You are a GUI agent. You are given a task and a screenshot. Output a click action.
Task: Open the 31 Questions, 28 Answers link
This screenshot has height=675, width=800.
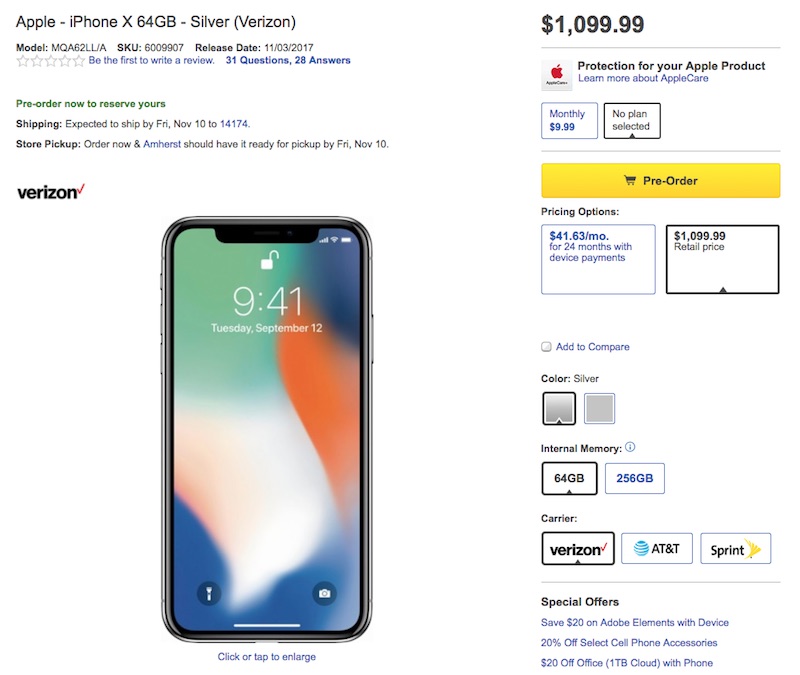[x=288, y=61]
